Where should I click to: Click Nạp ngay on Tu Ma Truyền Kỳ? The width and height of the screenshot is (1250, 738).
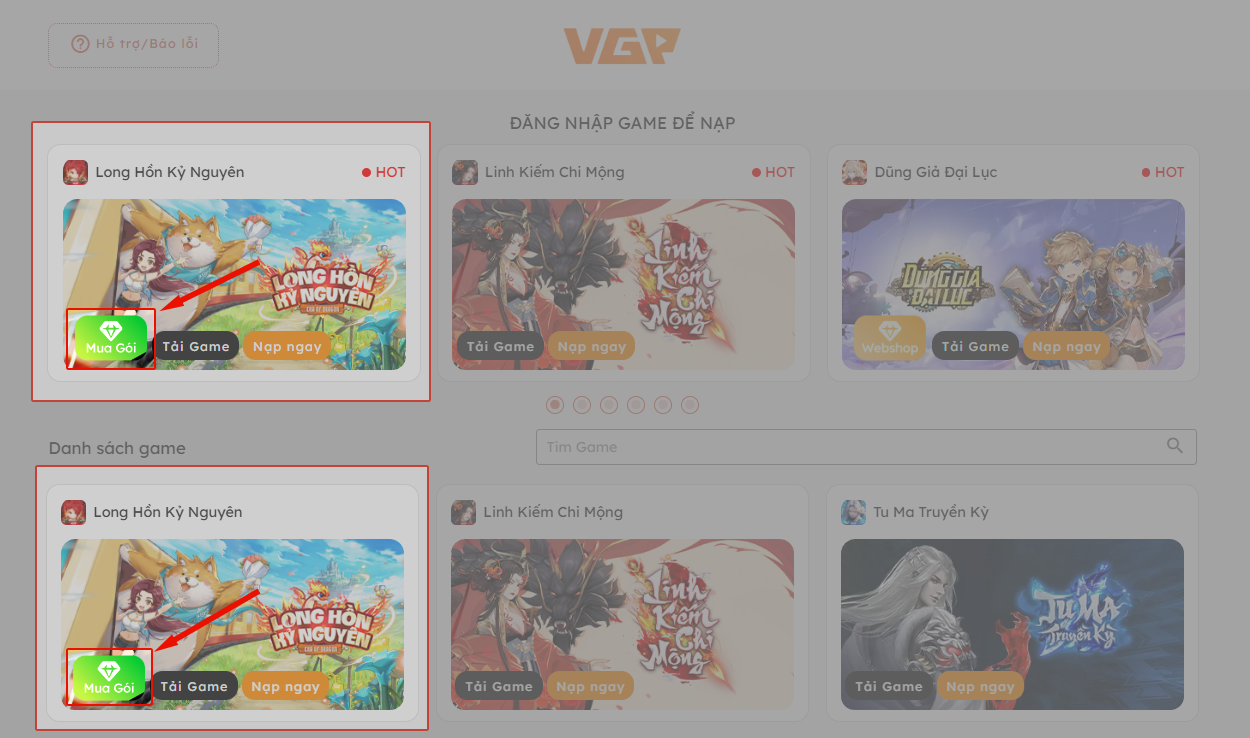coord(980,687)
